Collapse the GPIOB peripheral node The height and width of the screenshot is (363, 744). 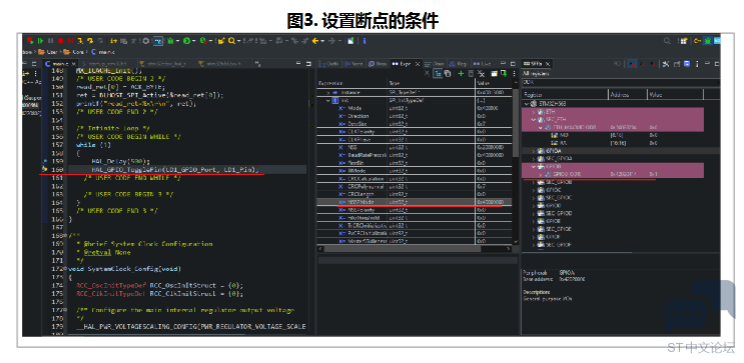click(533, 167)
